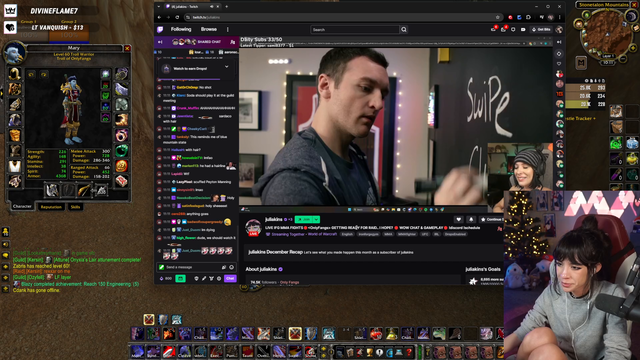Click the Twitch search magnifier button
The height and width of the screenshot is (360, 640).
click(x=404, y=29)
